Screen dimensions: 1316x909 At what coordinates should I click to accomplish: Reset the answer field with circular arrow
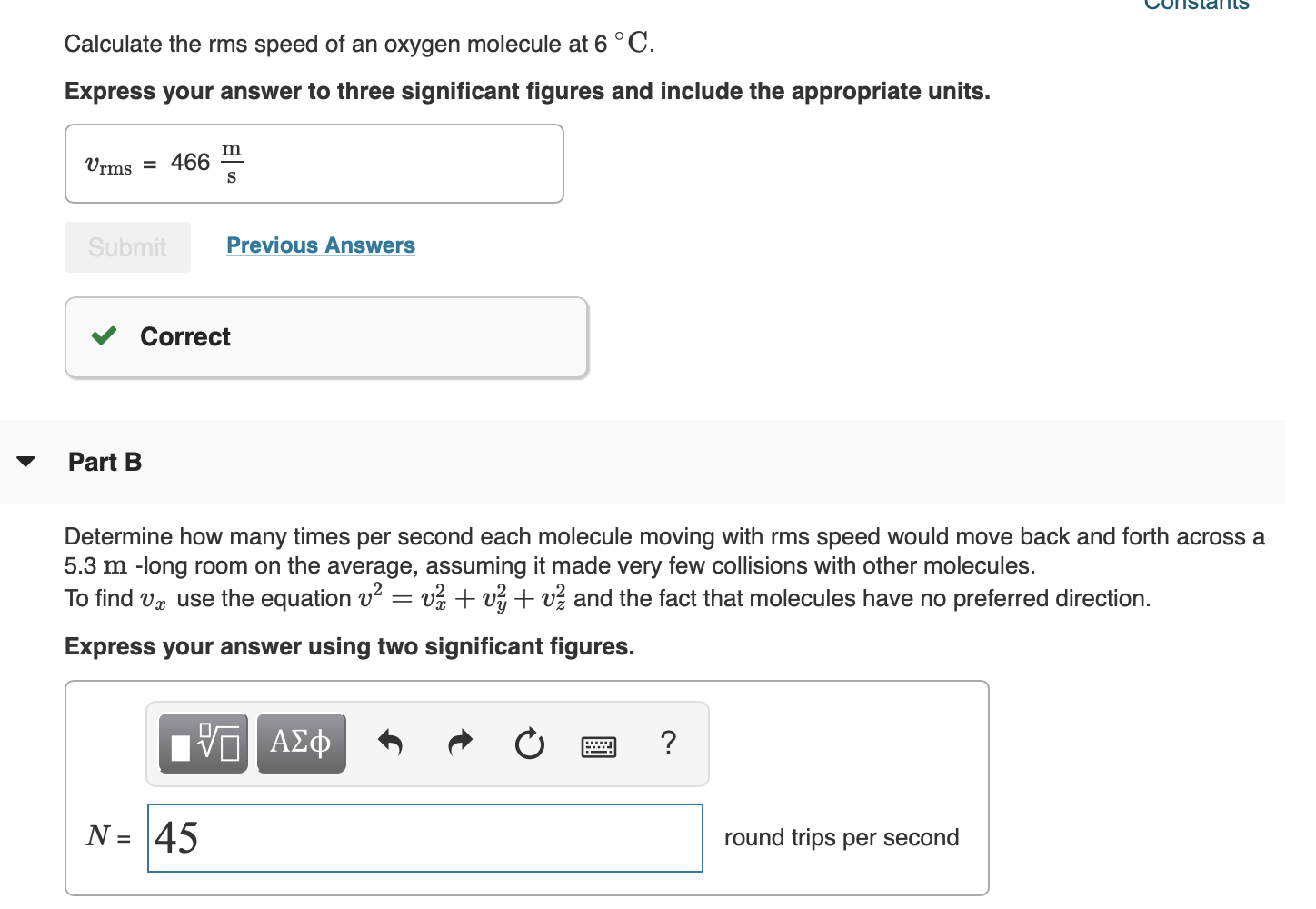[530, 743]
